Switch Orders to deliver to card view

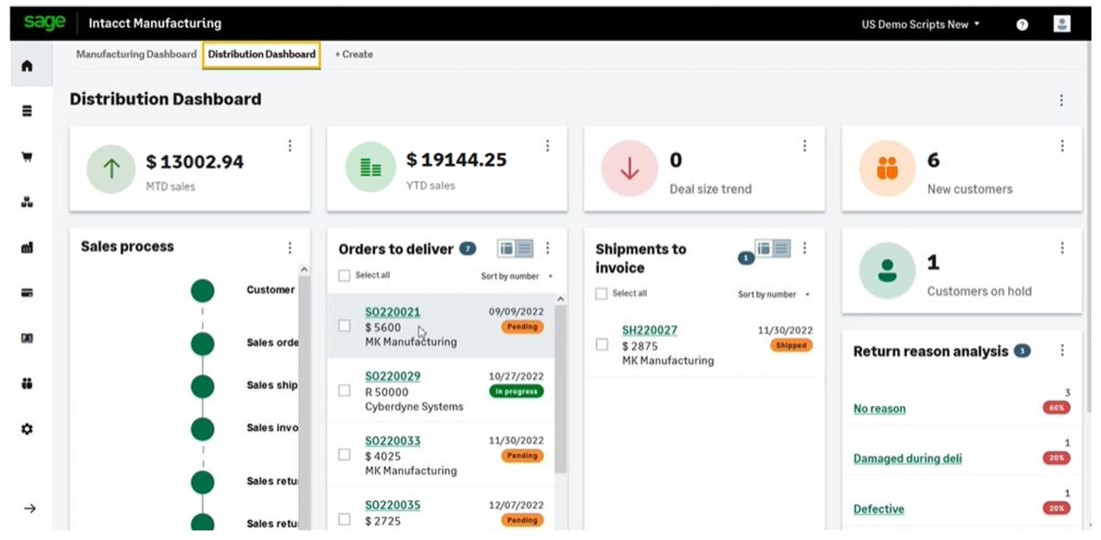pos(506,248)
